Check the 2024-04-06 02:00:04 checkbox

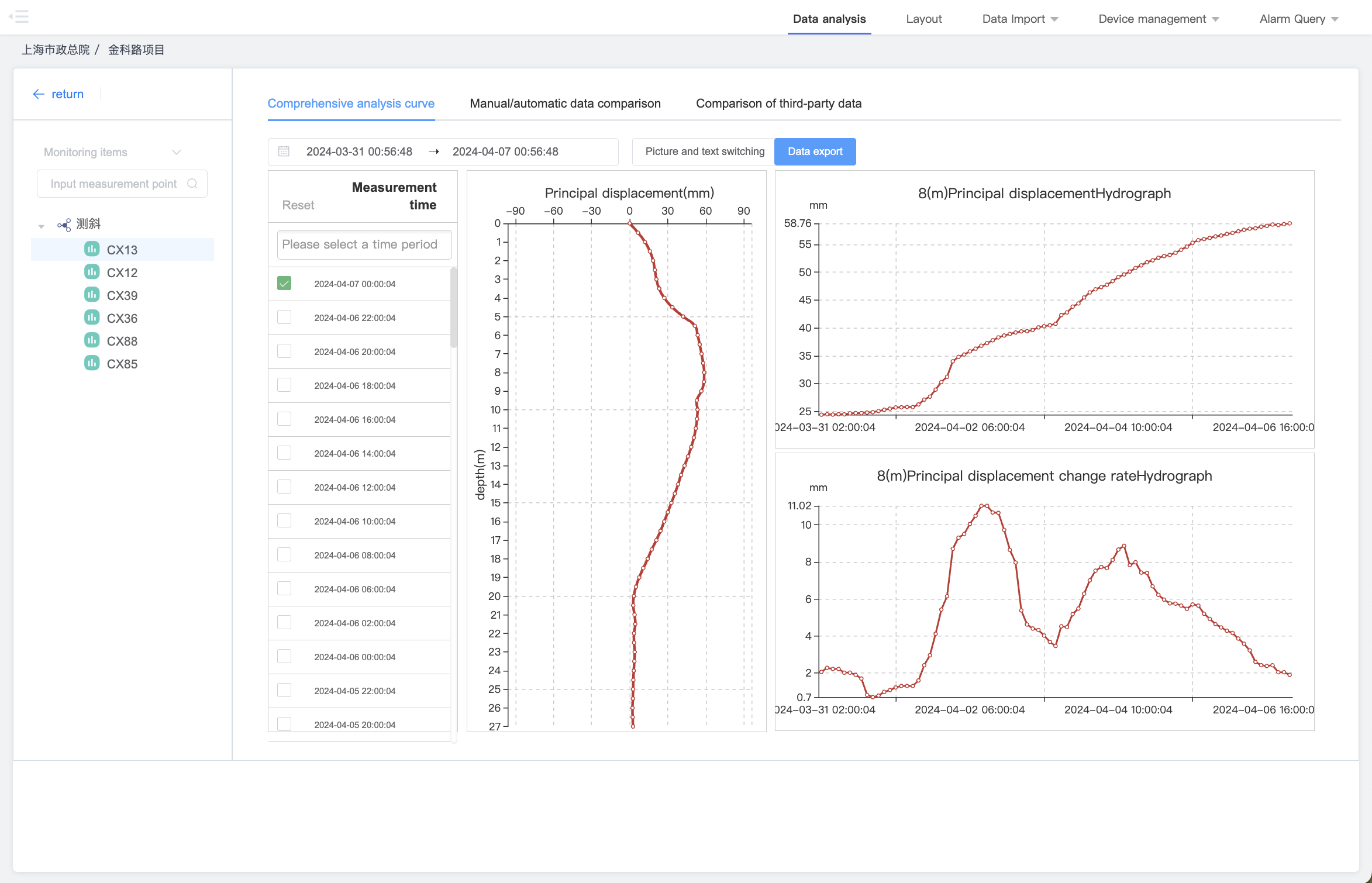click(284, 623)
